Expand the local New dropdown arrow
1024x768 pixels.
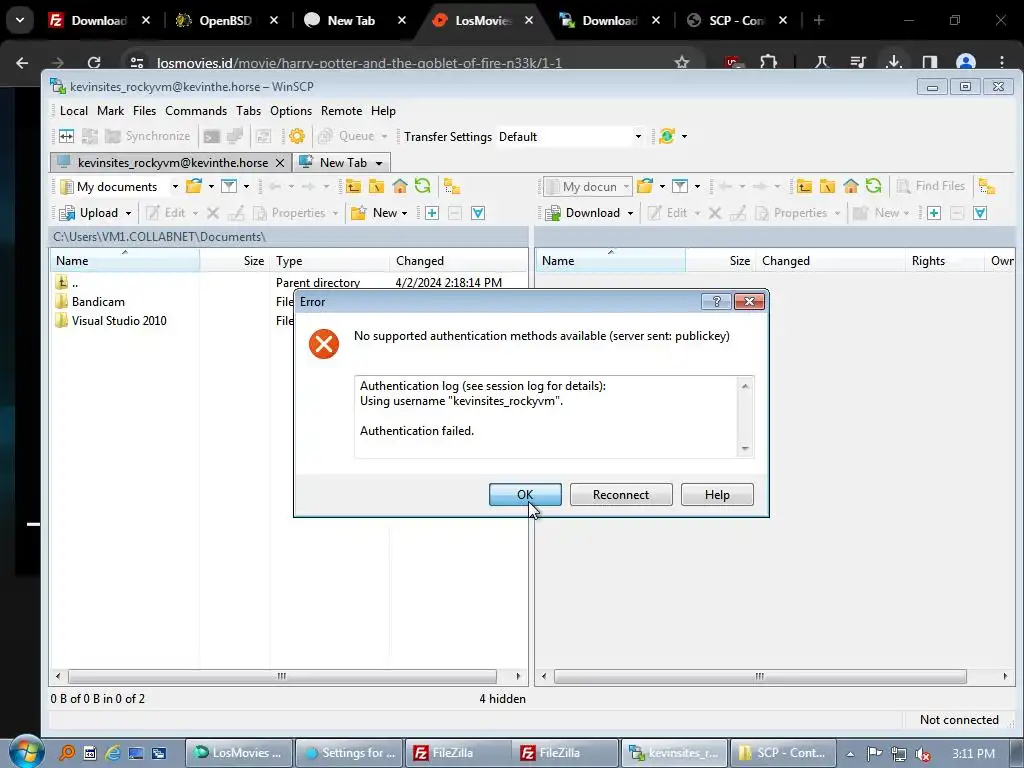(405, 214)
